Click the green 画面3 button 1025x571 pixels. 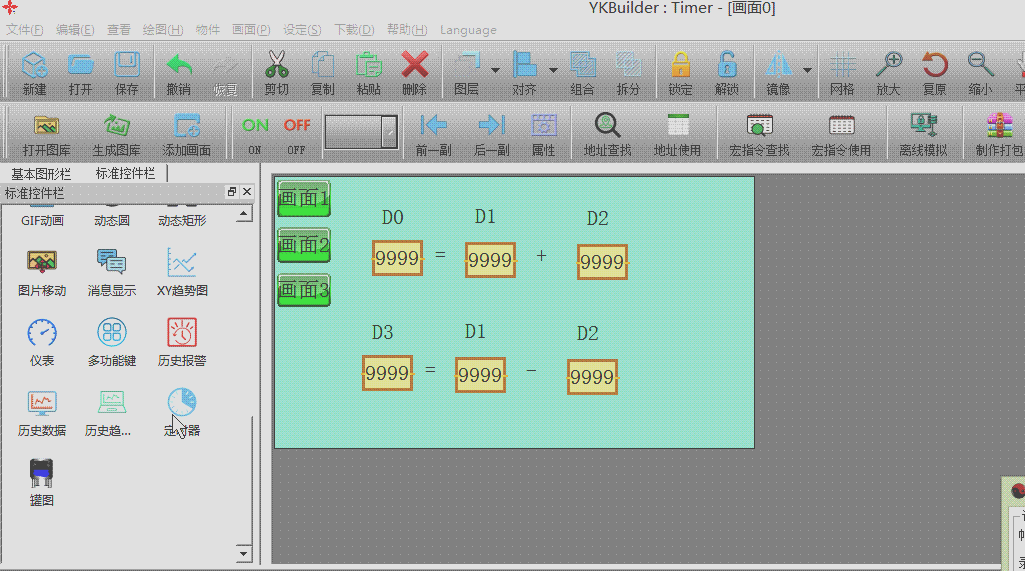303,291
